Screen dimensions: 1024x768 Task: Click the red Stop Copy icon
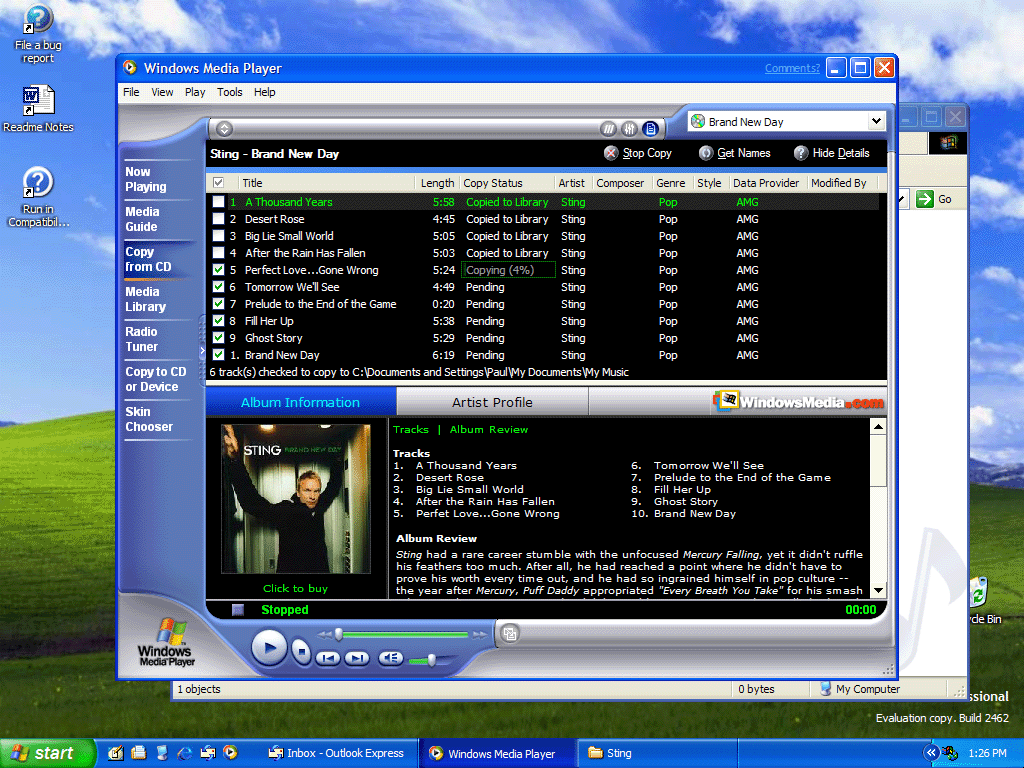611,153
